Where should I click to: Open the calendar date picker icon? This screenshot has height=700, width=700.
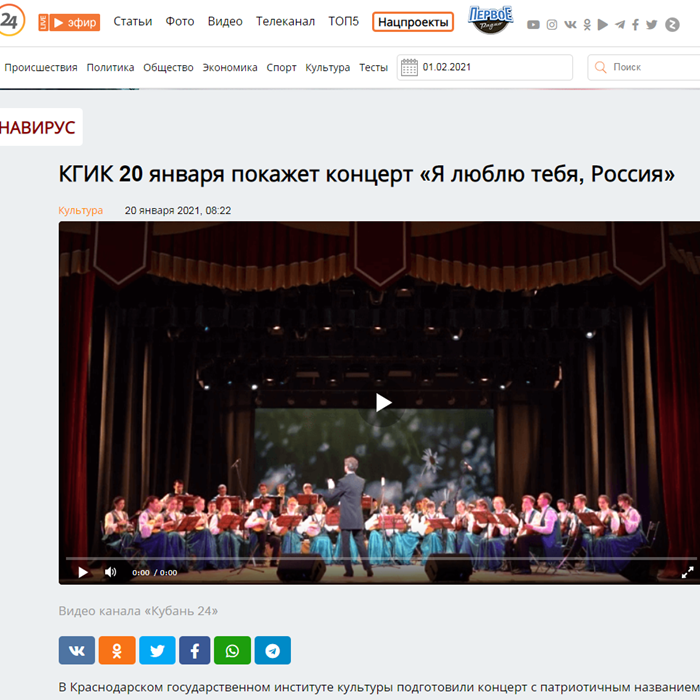409,67
